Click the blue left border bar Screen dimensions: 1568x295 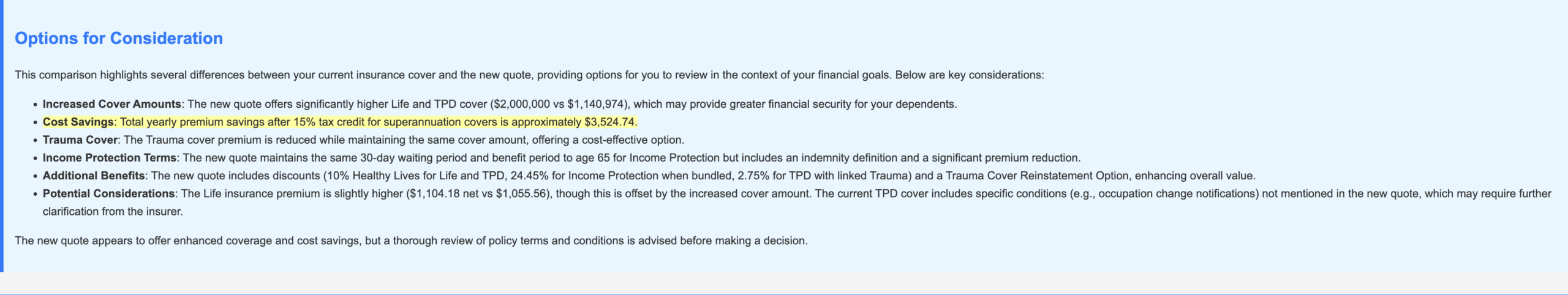click(2, 136)
